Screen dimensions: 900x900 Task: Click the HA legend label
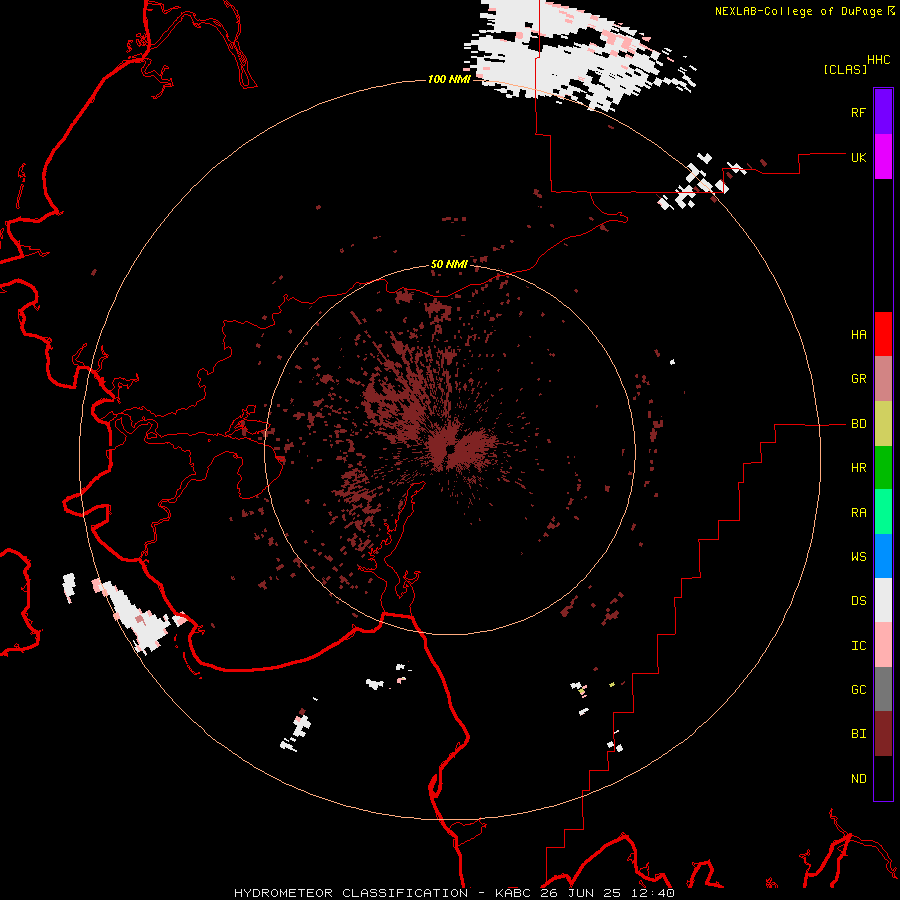point(858,335)
